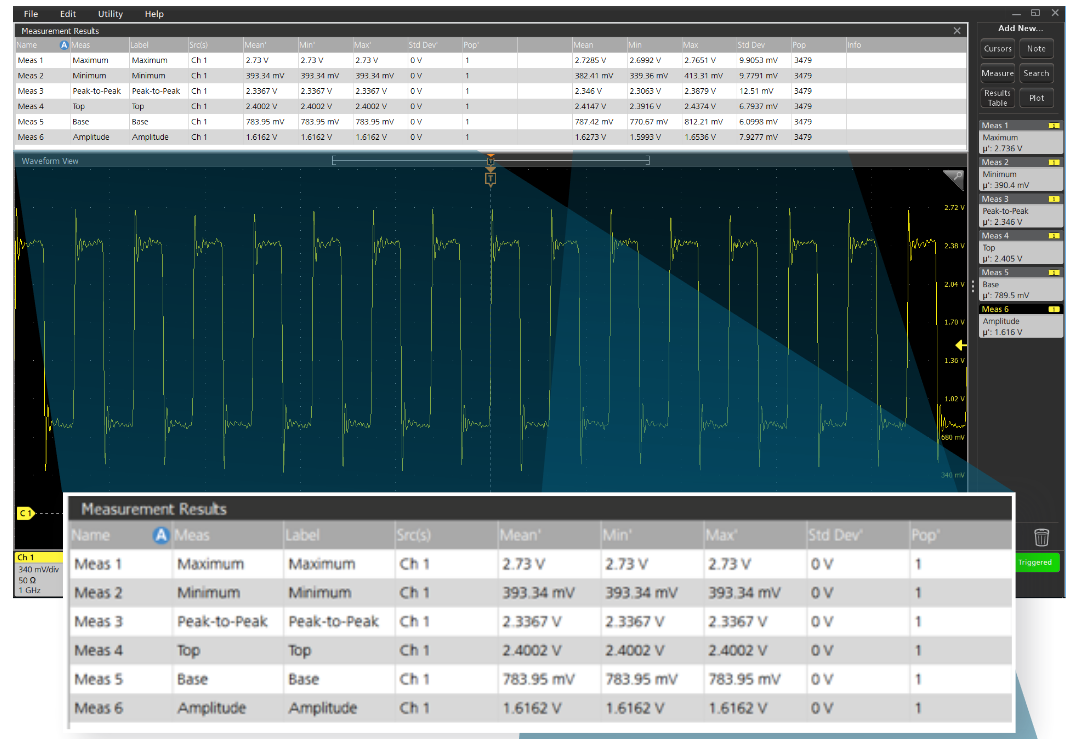Screen dimensions: 1077x739
Task: Select the Meas 3 Peak-to-Peak badge
Action: click(1020, 211)
